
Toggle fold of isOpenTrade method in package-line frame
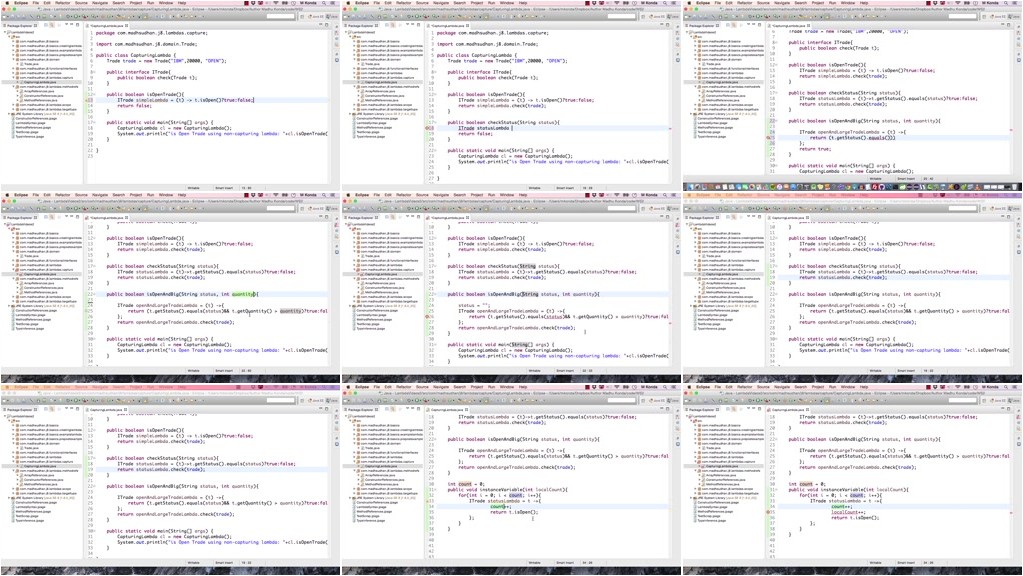(95, 95)
